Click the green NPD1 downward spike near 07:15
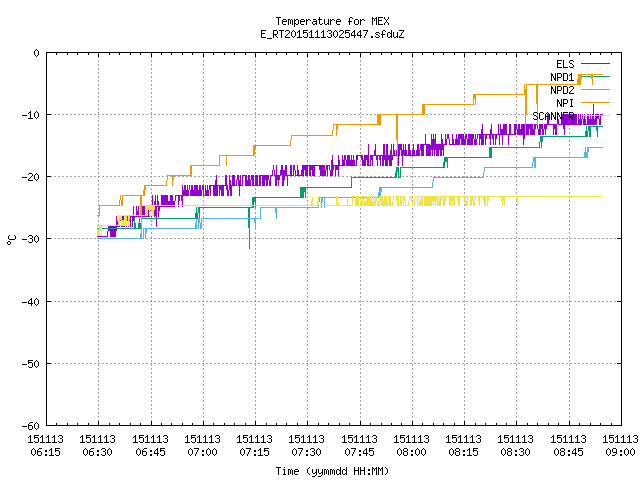Screen dimensions: 640x480 tap(249, 229)
